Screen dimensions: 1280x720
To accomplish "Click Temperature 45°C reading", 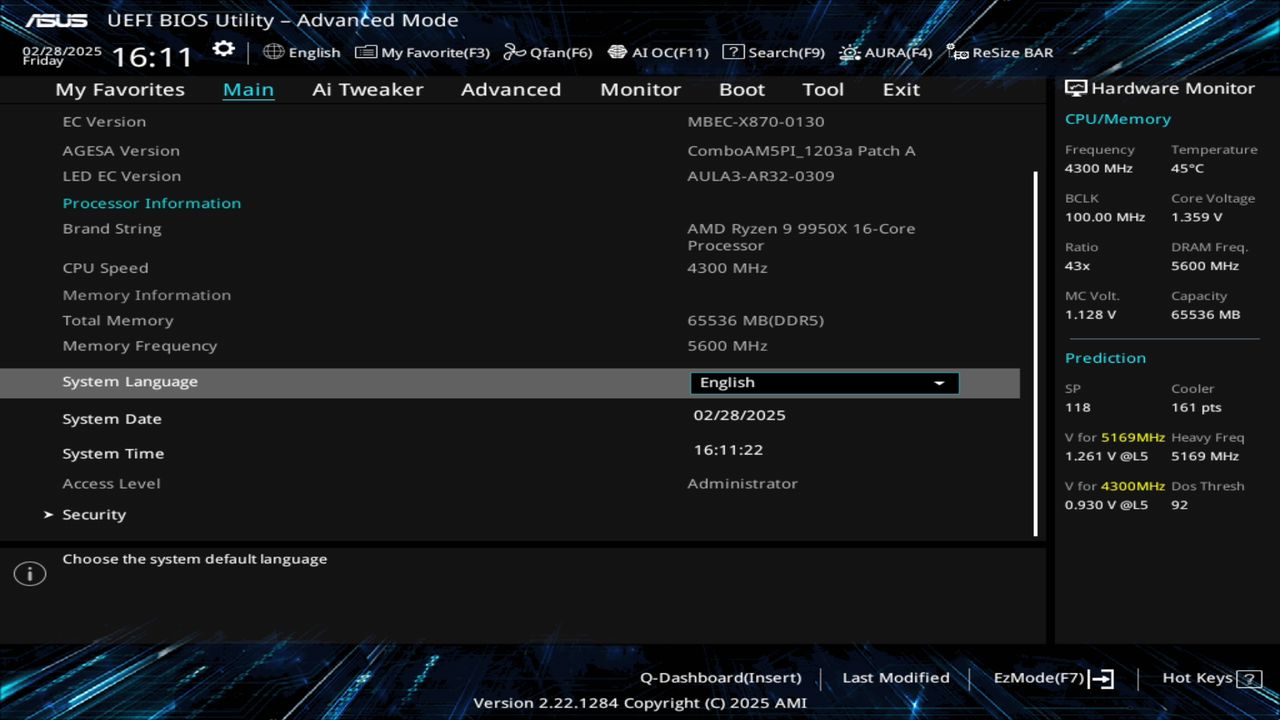I will coord(1188,169).
